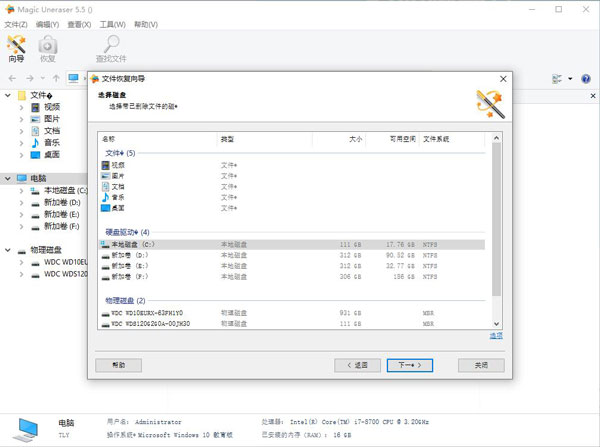Open view options dropdown arrow
Screen dimensions: 600x447
click(x=570, y=79)
